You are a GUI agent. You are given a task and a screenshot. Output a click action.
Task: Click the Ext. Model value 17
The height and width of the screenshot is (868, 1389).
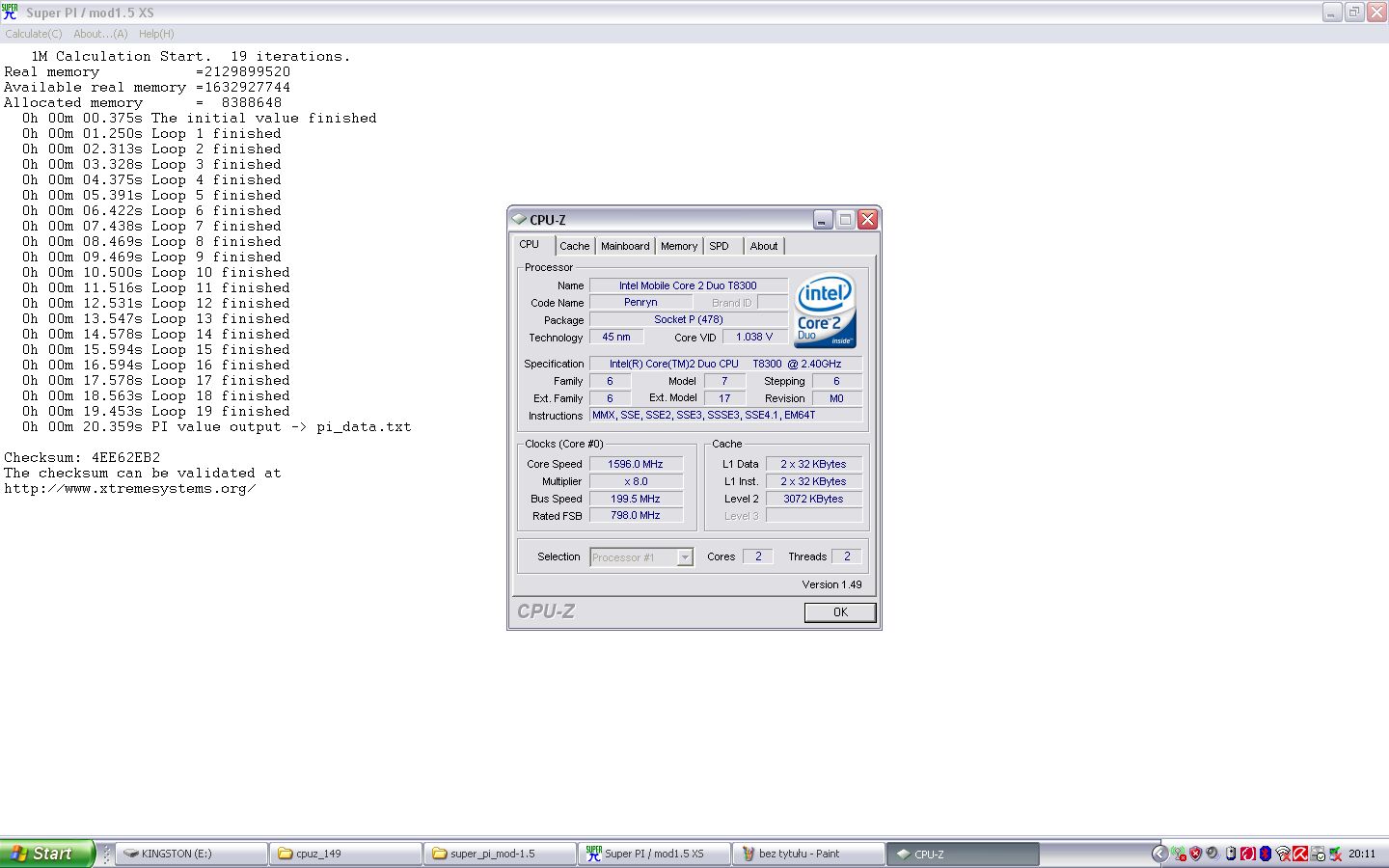click(x=724, y=398)
